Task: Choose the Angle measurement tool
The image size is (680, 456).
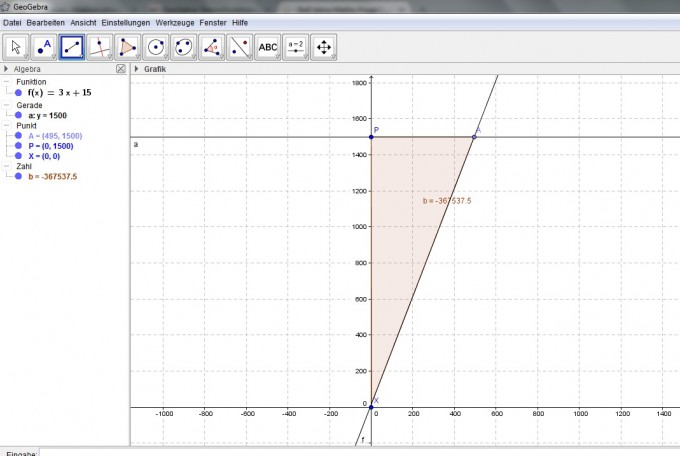Action: pyautogui.click(x=212, y=46)
